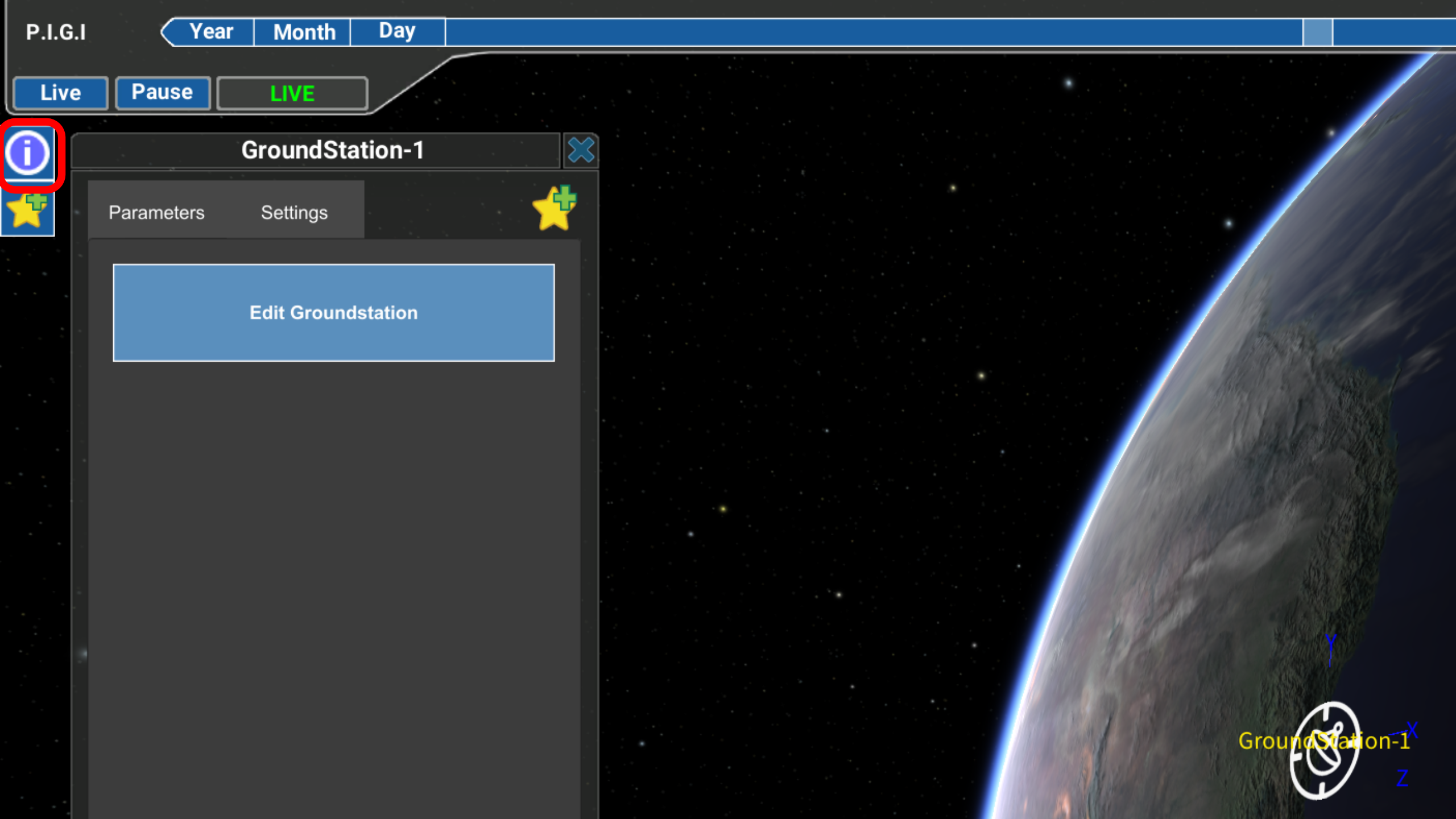Click the GroundStation-1 panel title

point(333,150)
